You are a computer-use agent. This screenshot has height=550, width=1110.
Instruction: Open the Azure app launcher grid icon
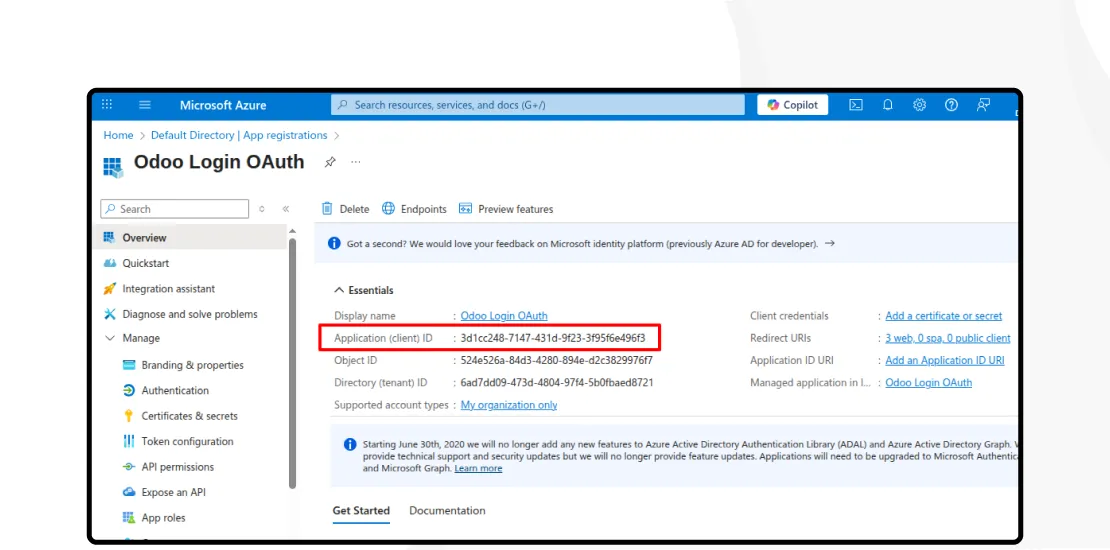[107, 105]
